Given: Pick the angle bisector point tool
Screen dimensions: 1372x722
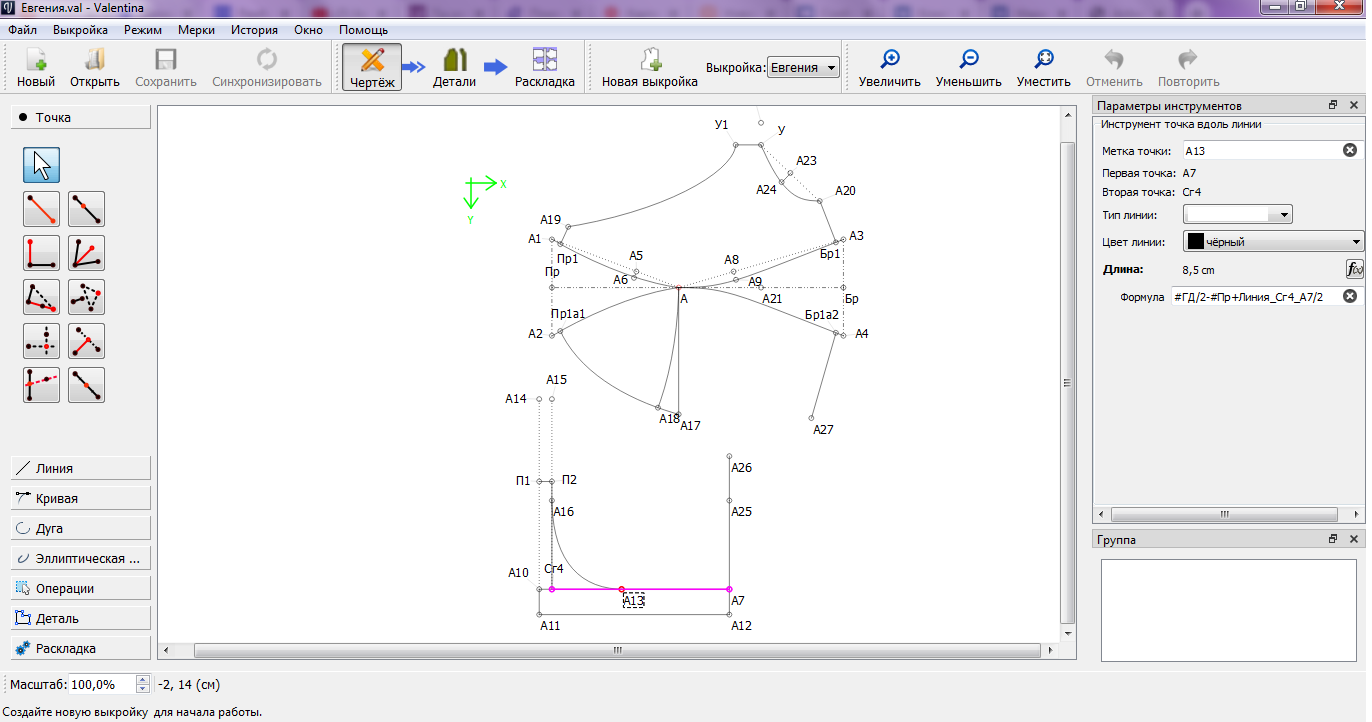Looking at the screenshot, I should click(86, 253).
